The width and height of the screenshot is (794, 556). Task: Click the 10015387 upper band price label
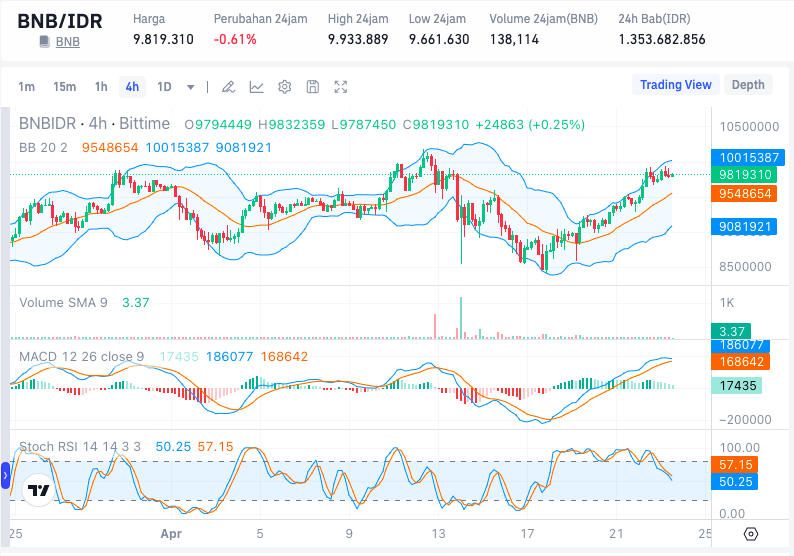748,157
